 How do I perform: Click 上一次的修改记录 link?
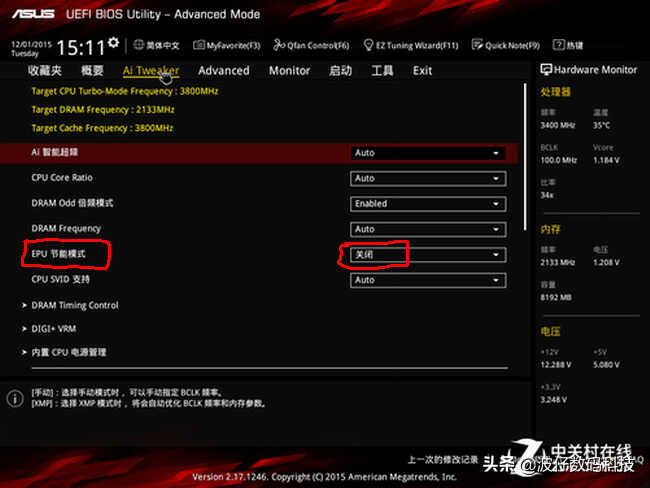pyautogui.click(x=442, y=459)
